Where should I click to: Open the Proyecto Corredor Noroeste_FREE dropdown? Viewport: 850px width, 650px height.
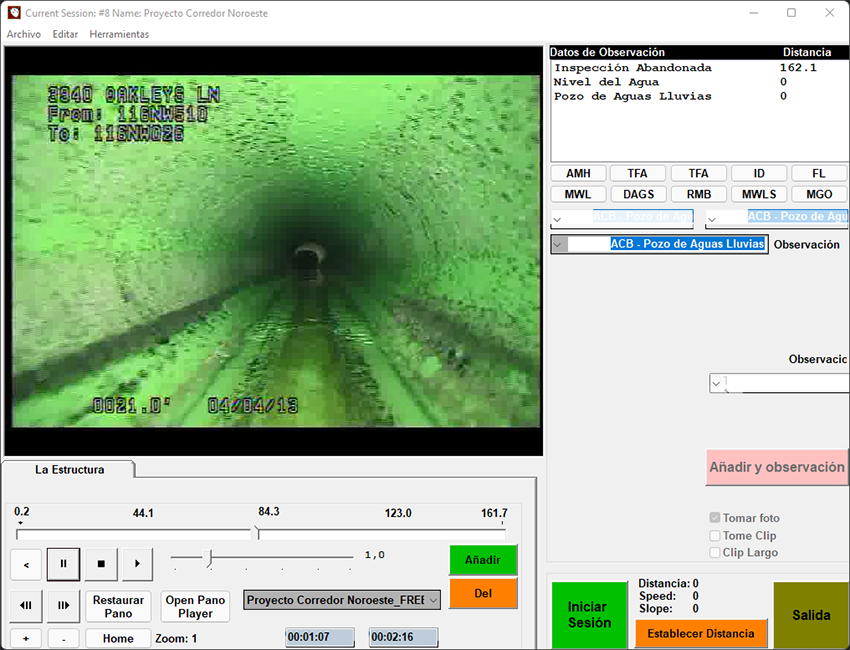click(x=433, y=600)
